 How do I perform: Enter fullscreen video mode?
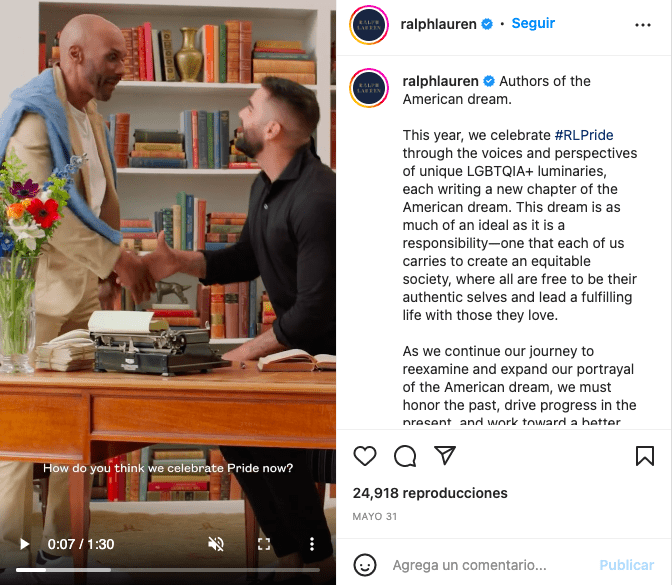tap(264, 544)
